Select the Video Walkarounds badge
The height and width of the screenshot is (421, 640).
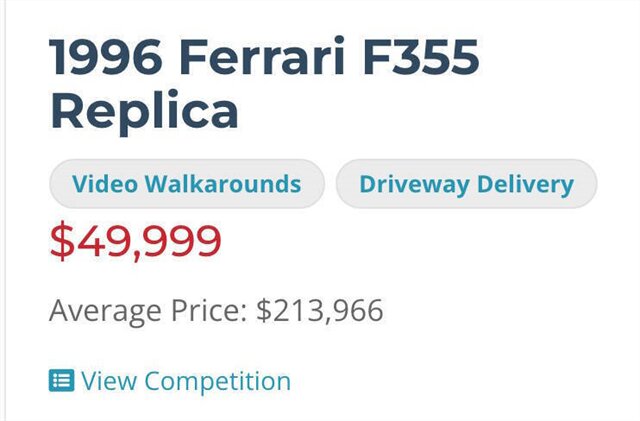187,184
